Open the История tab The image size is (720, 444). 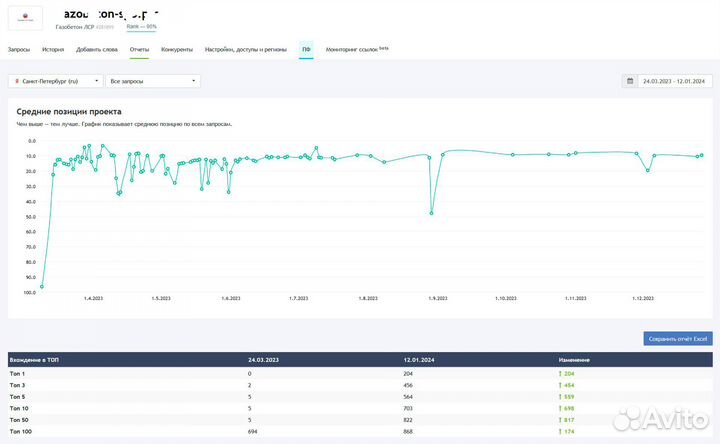(x=53, y=48)
